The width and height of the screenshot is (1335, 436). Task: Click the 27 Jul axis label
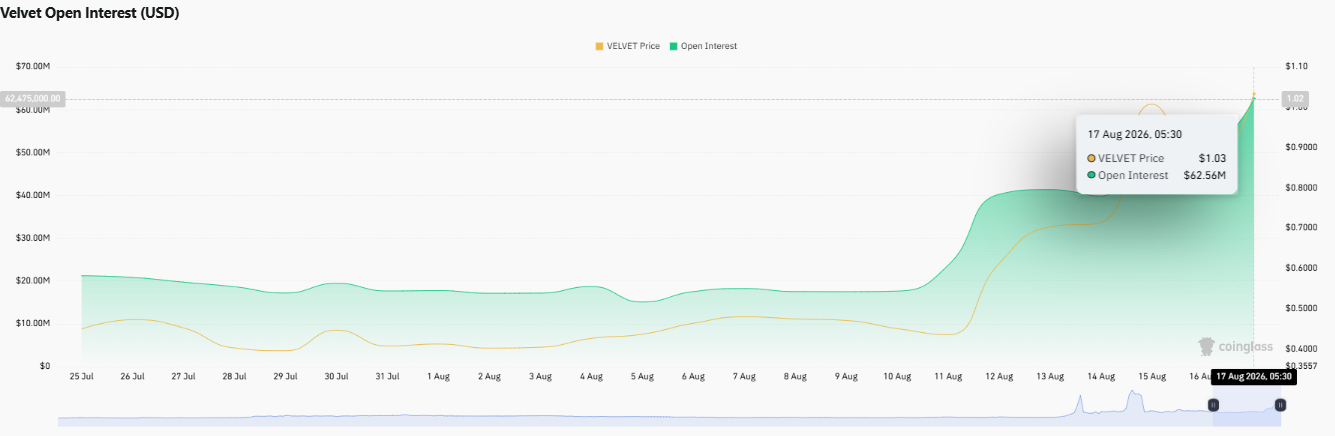(183, 377)
